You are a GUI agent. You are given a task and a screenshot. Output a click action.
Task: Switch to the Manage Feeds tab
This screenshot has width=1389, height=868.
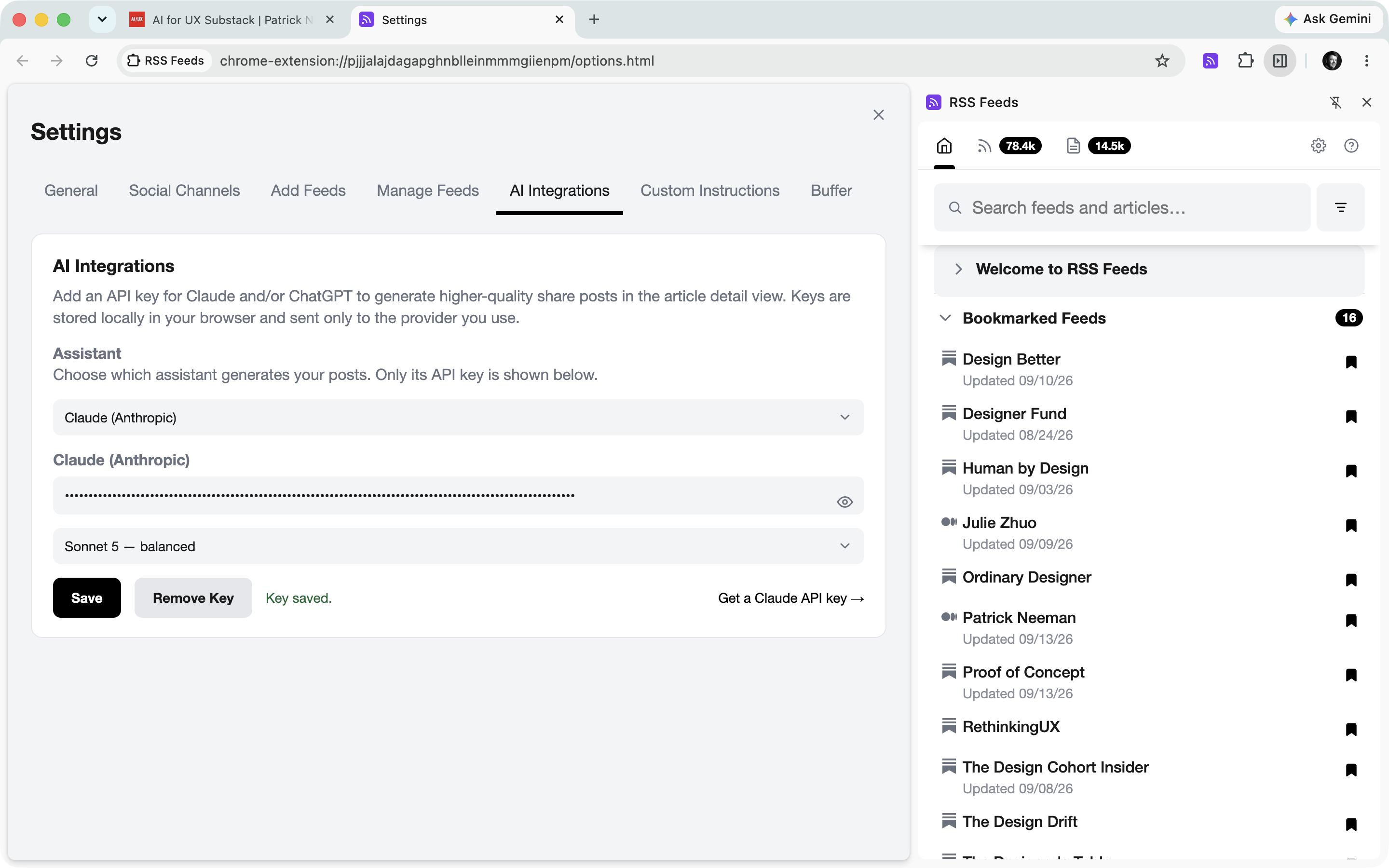coord(428,190)
